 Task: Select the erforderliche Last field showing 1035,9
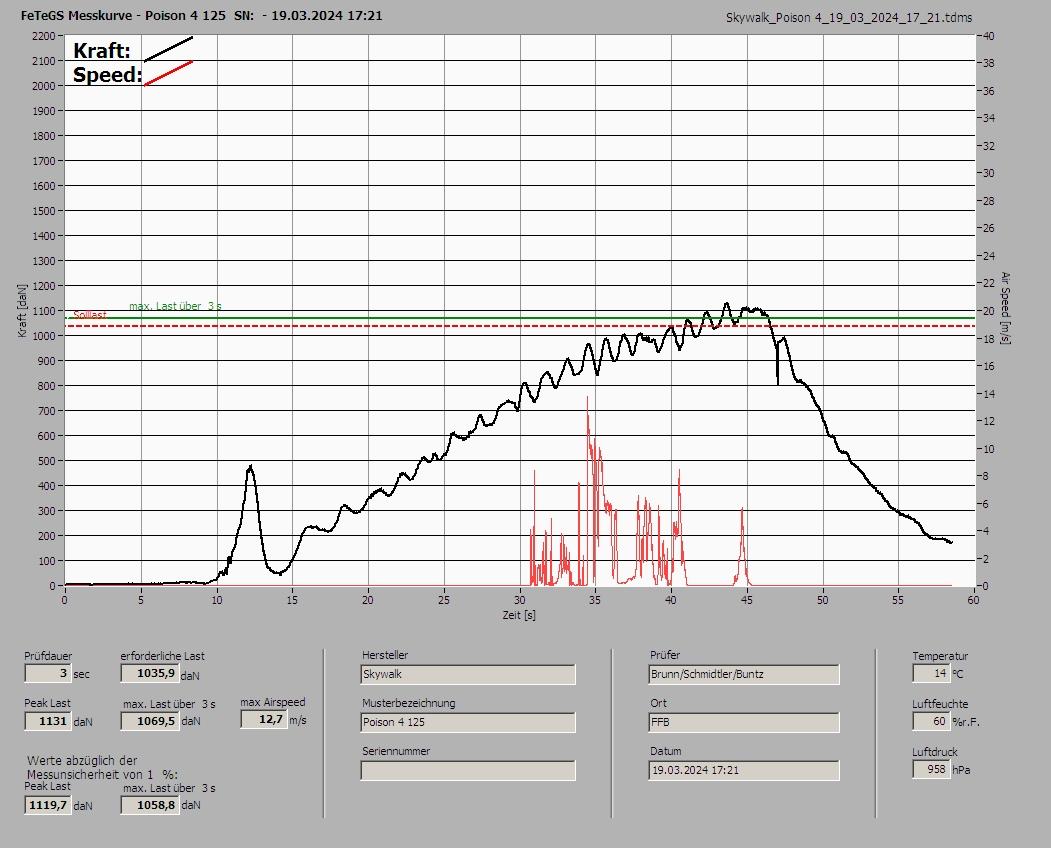pos(149,673)
